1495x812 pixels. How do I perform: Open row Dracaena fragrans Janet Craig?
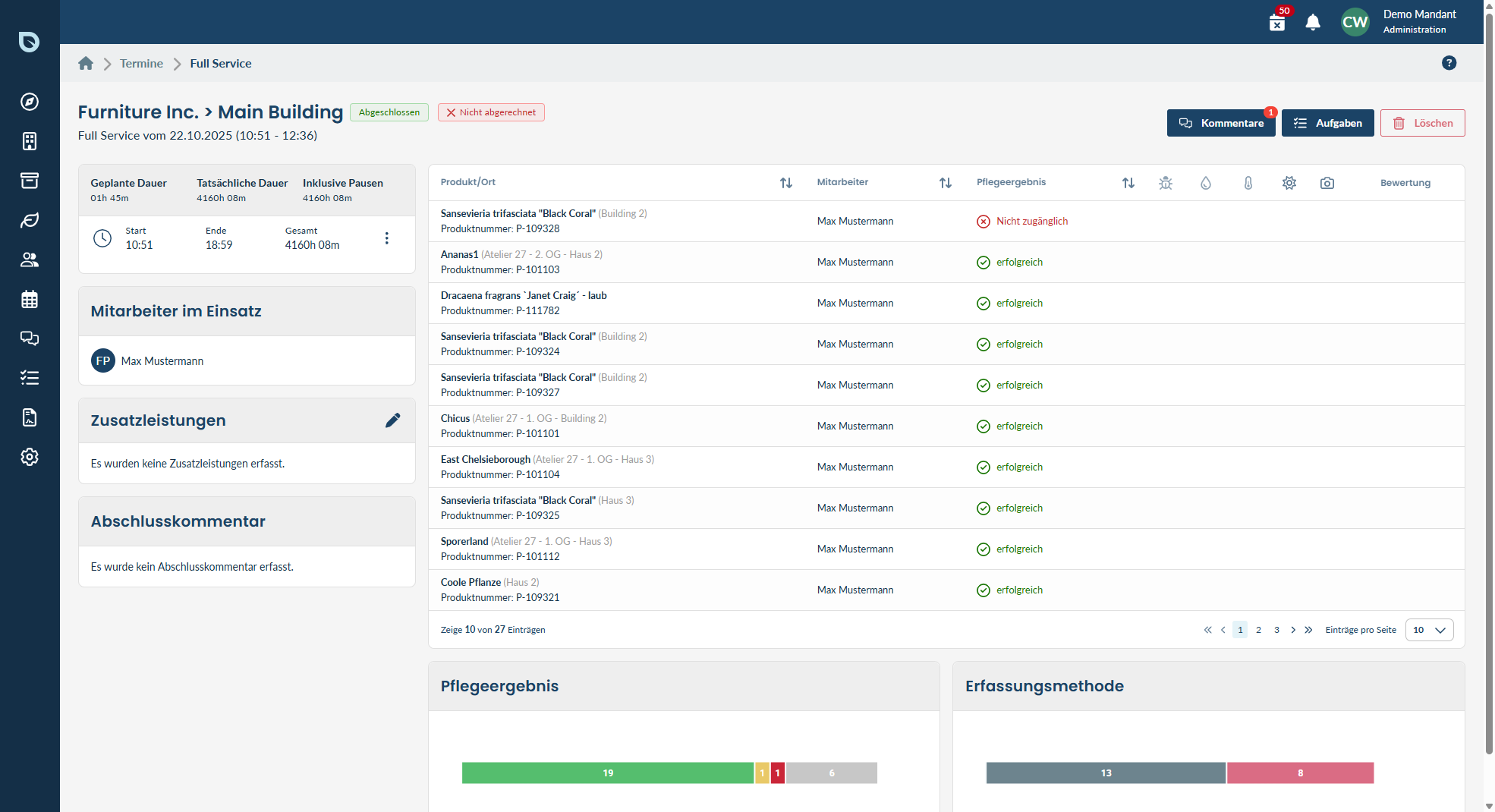point(946,304)
